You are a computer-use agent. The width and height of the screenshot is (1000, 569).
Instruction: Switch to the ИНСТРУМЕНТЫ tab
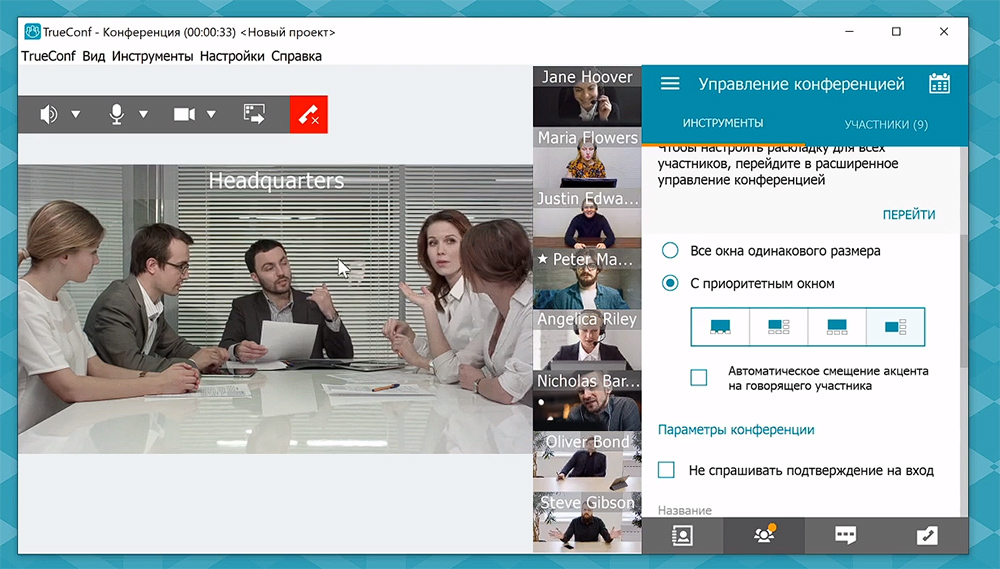click(723, 123)
